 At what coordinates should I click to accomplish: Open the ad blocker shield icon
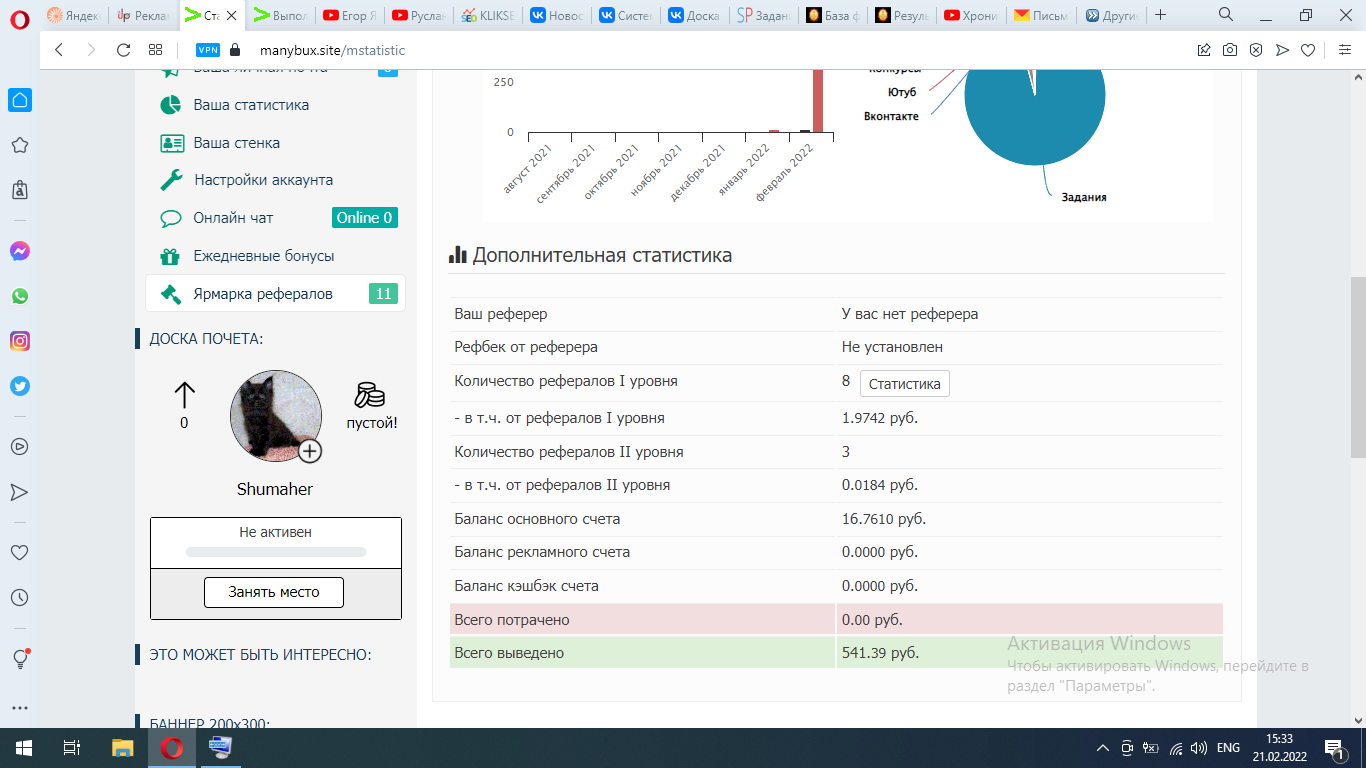(x=1256, y=50)
